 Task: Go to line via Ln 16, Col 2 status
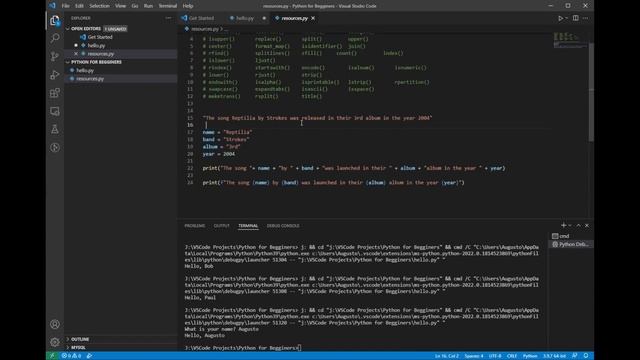pyautogui.click(x=447, y=356)
